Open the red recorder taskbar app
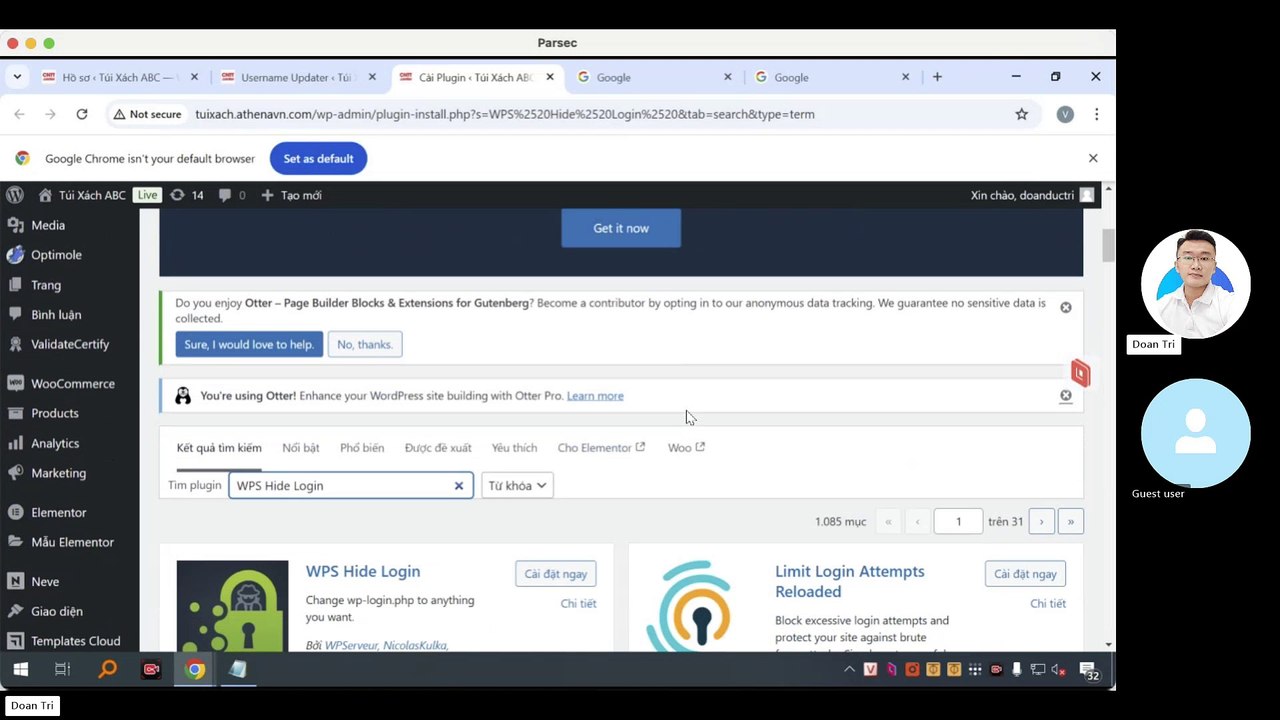This screenshot has width=1280, height=720. [151, 670]
